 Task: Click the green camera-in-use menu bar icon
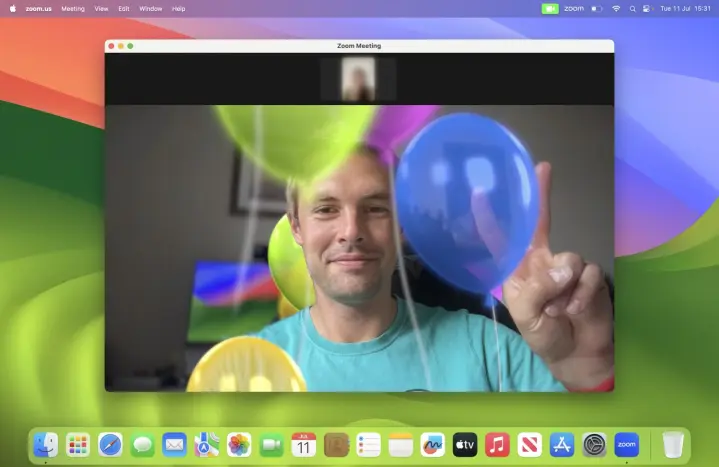550,9
